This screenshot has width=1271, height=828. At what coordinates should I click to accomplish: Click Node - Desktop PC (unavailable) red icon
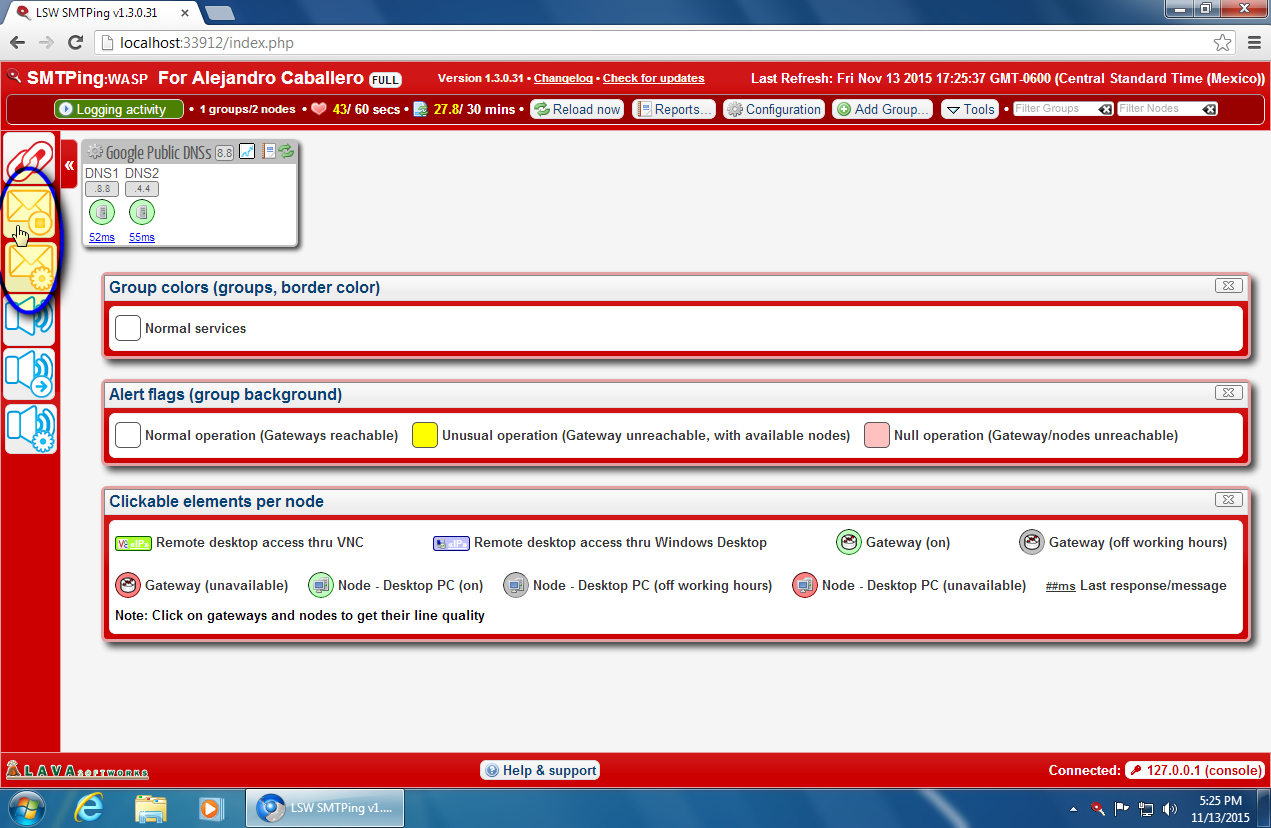(x=804, y=585)
